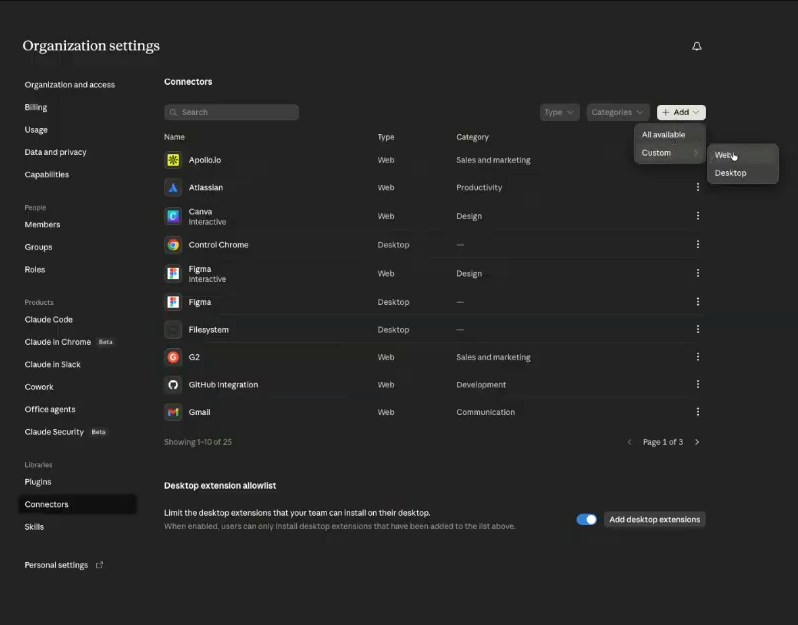Open the three-dot menu for Filesystem

click(x=698, y=329)
